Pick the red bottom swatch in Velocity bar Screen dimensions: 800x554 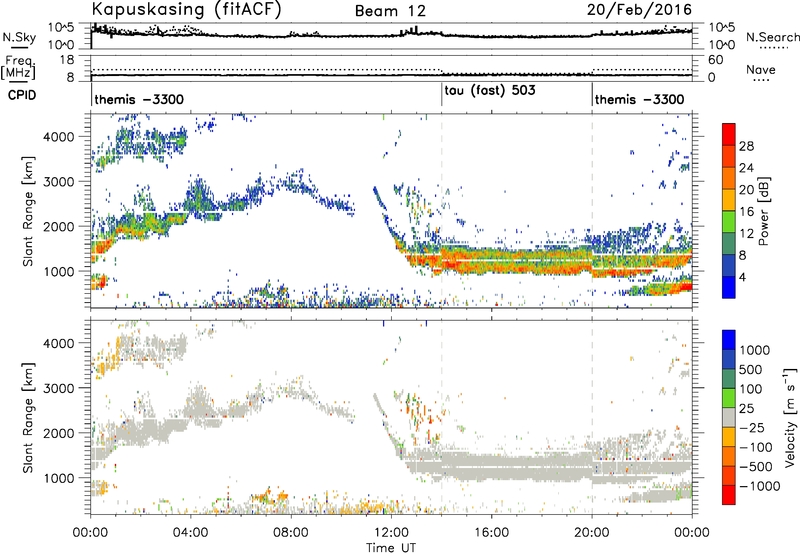point(729,495)
